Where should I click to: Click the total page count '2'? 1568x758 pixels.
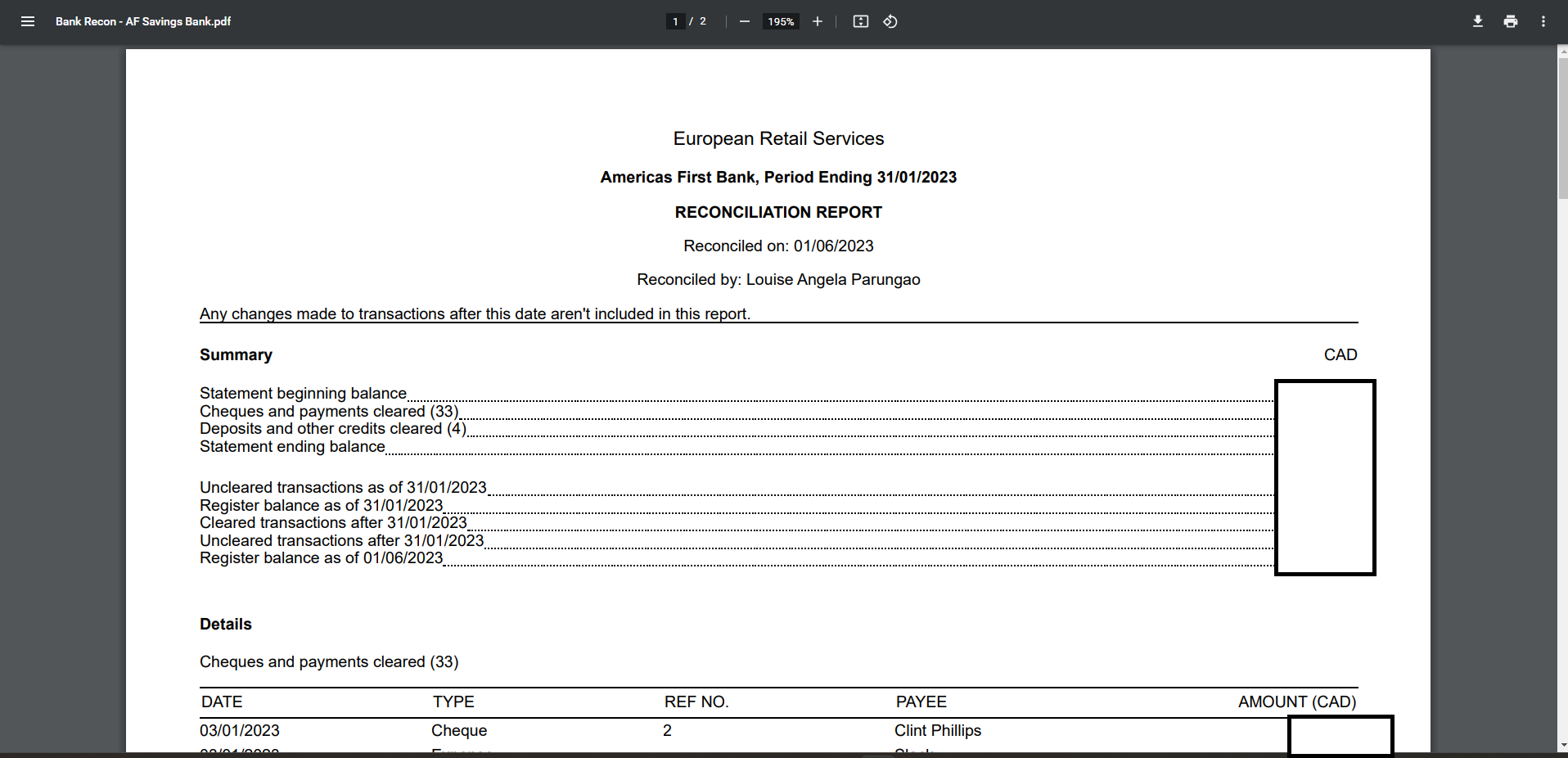point(702,21)
